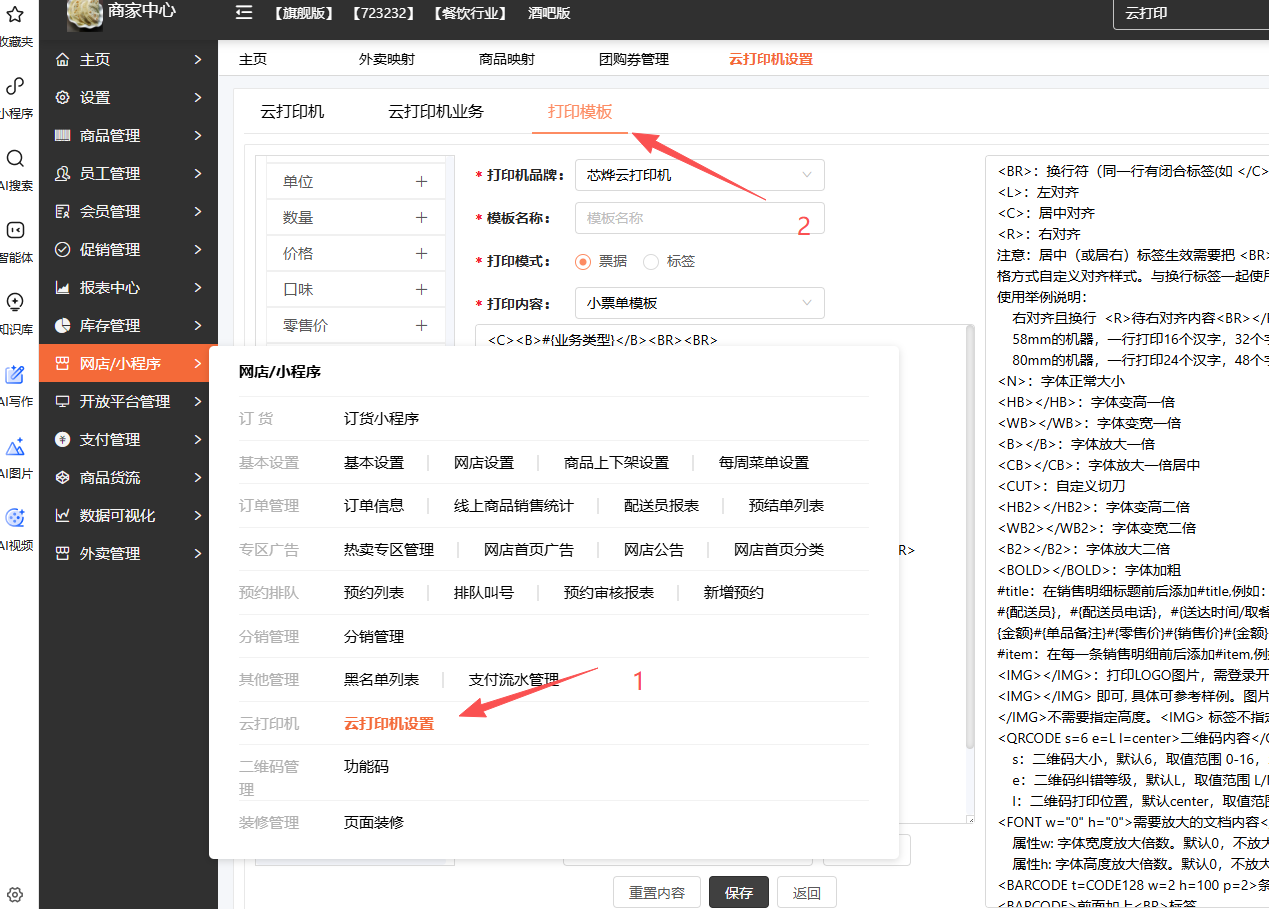Image resolution: width=1269 pixels, height=909 pixels.
Task: Open the 外卖映射 page tab
Action: tap(386, 59)
